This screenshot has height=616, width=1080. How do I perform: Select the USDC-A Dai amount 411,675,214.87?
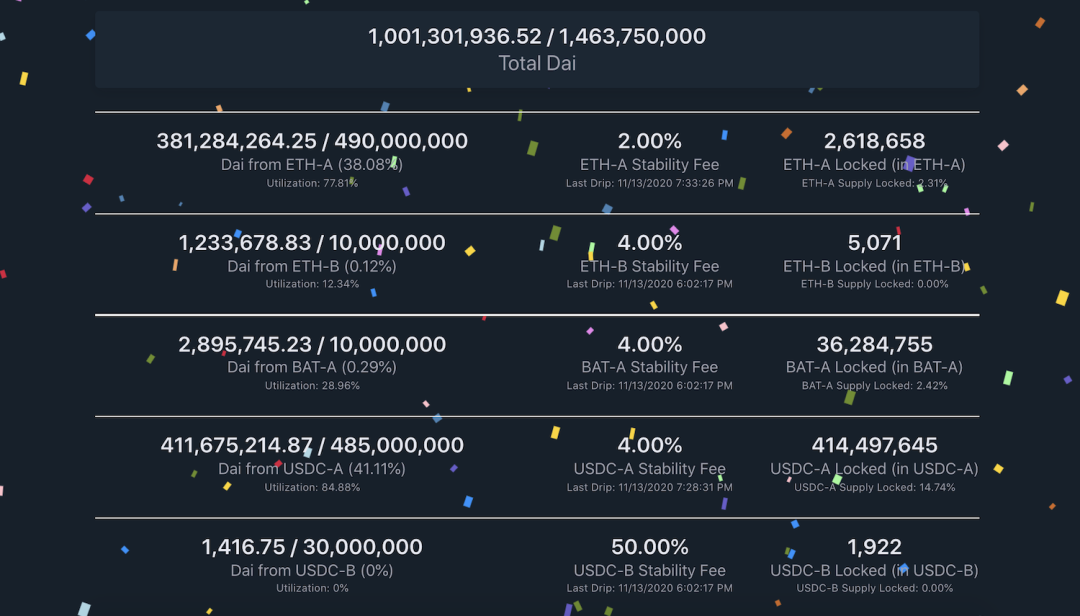tap(236, 445)
